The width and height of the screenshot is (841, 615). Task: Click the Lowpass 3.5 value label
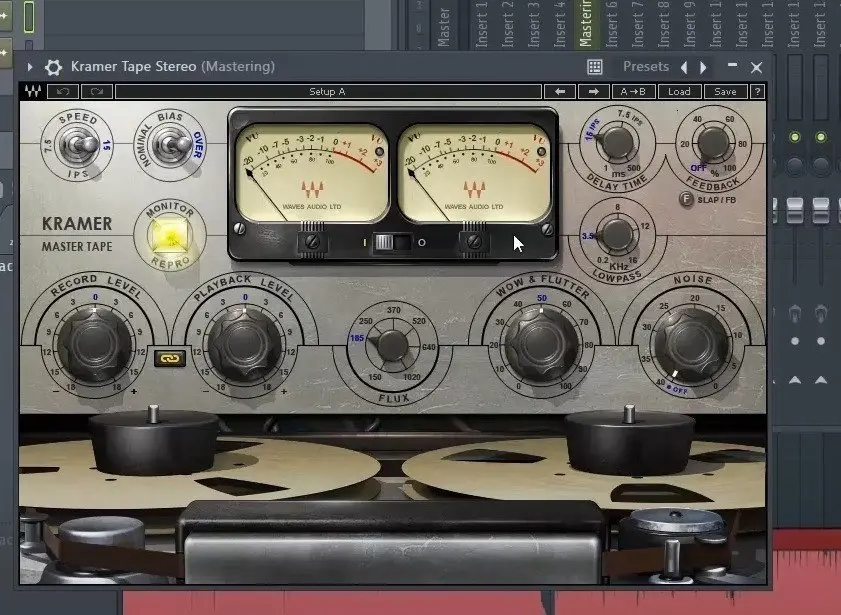point(587,236)
